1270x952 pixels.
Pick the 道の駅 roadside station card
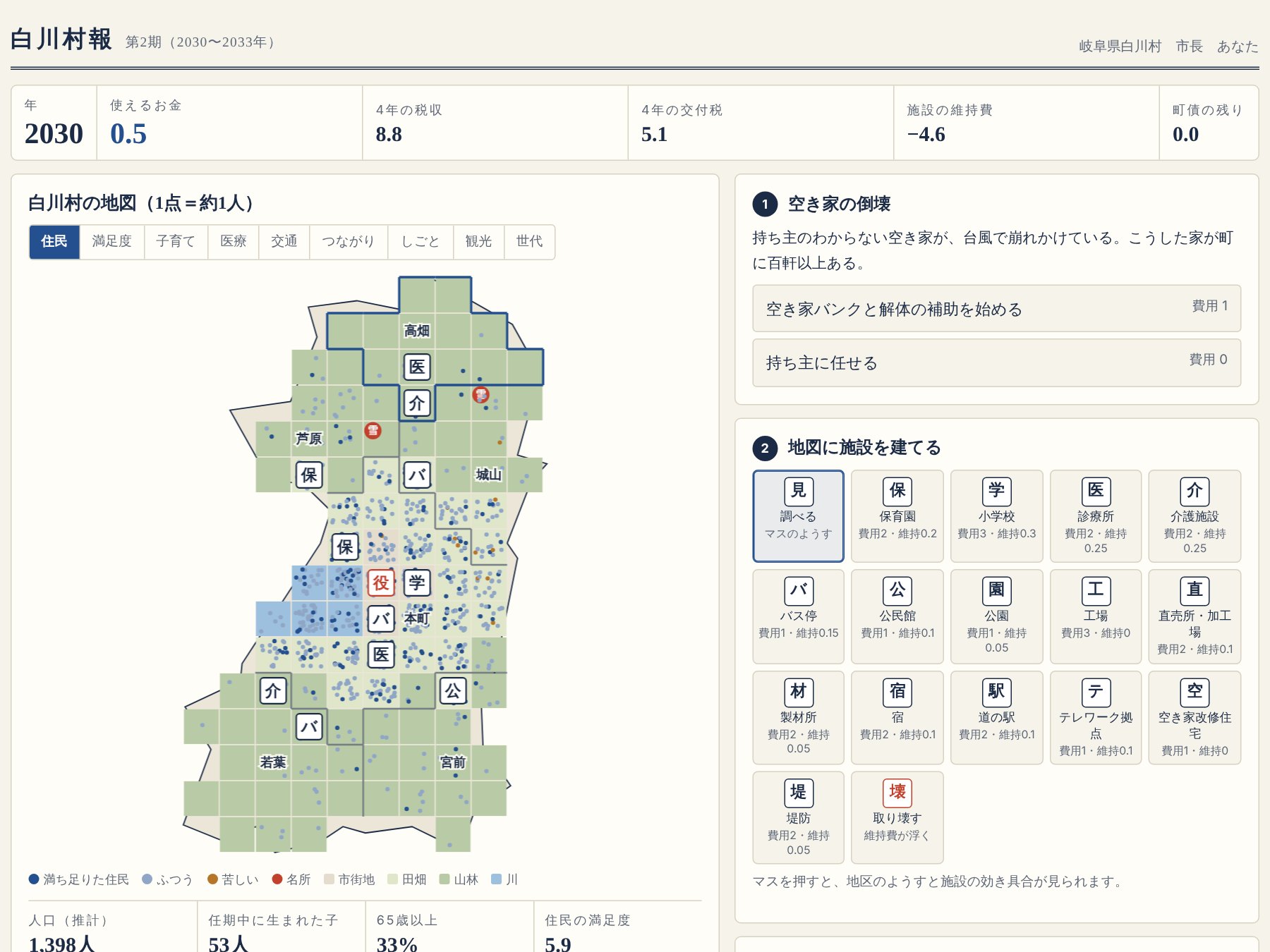pyautogui.click(x=996, y=717)
